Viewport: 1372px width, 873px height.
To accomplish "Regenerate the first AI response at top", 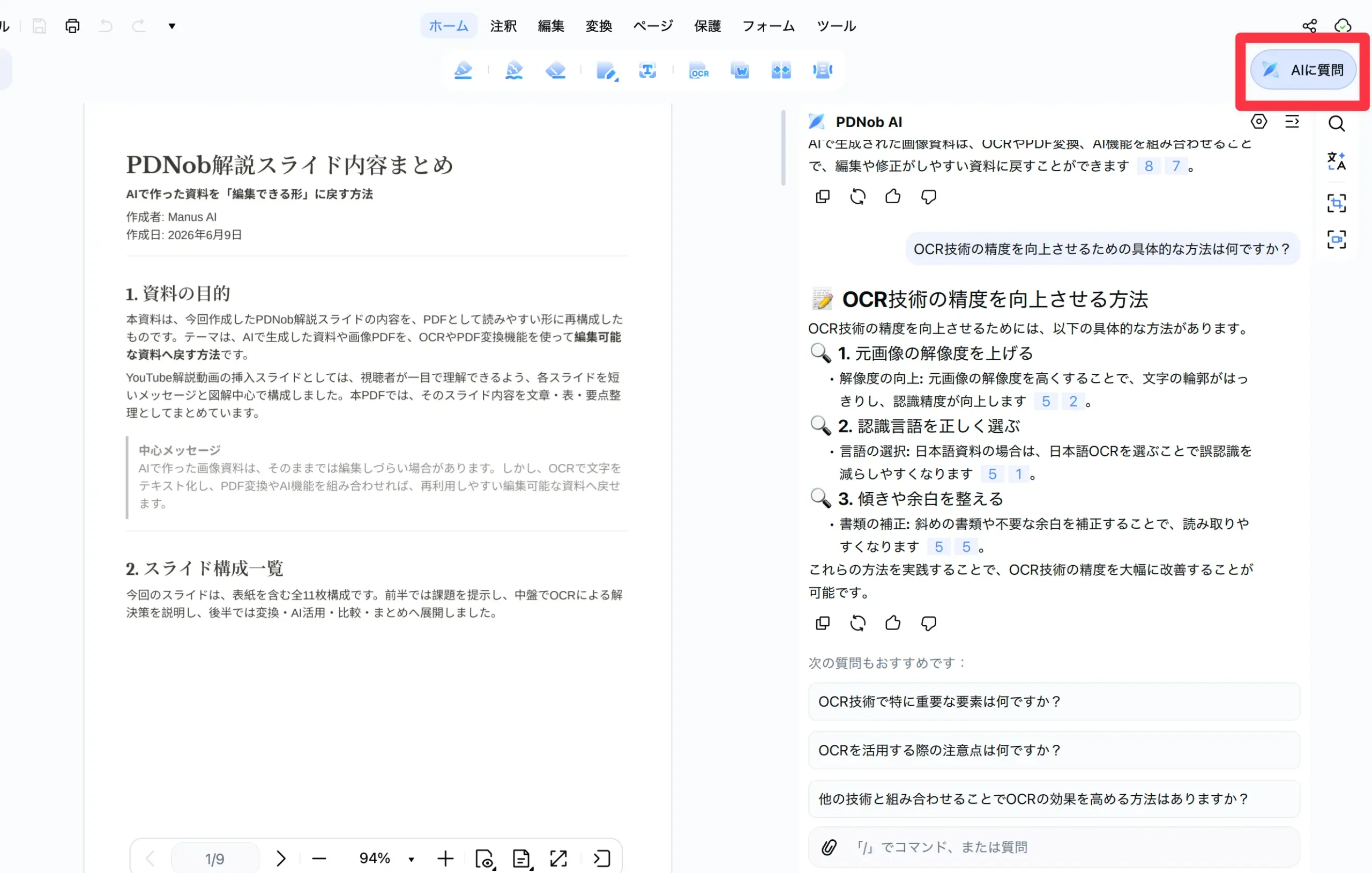I will pos(857,196).
